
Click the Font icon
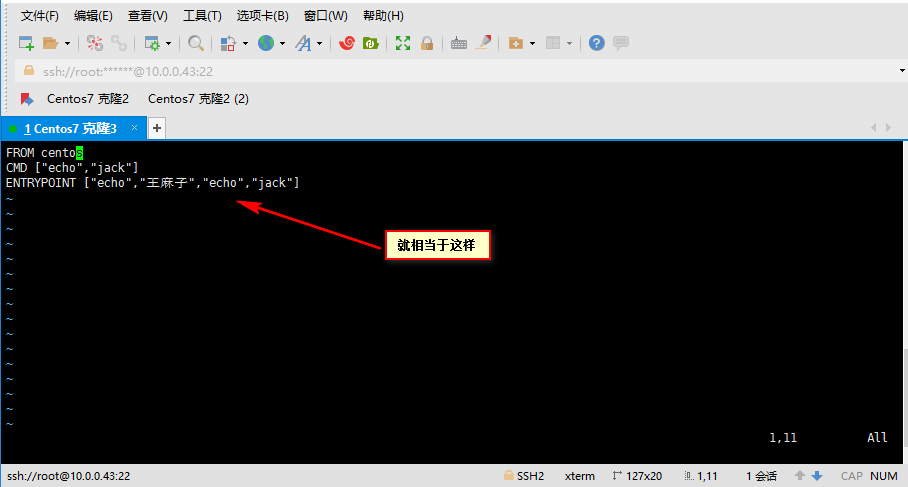click(x=303, y=43)
